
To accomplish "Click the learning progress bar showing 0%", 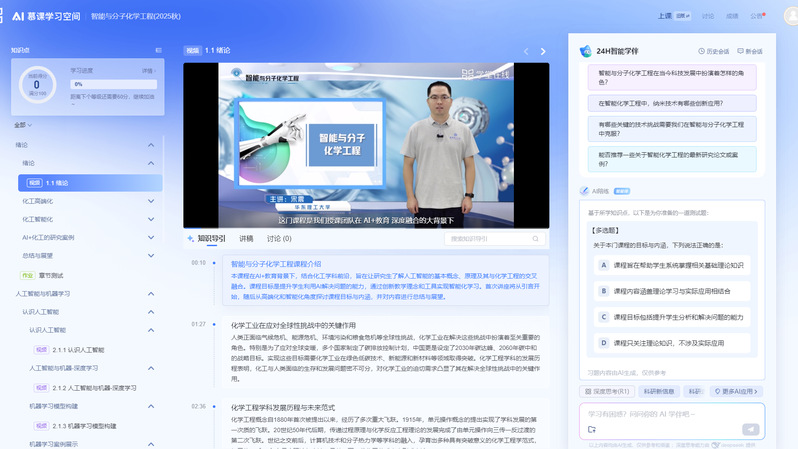I will tap(112, 84).
